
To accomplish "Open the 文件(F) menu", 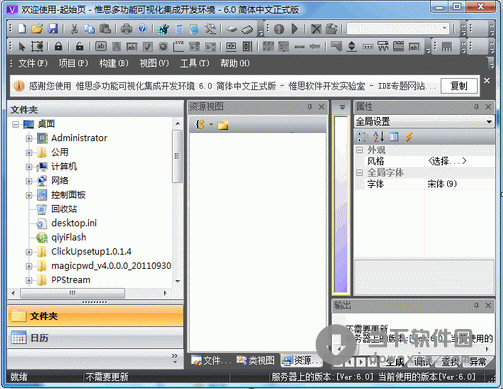I will (33, 63).
